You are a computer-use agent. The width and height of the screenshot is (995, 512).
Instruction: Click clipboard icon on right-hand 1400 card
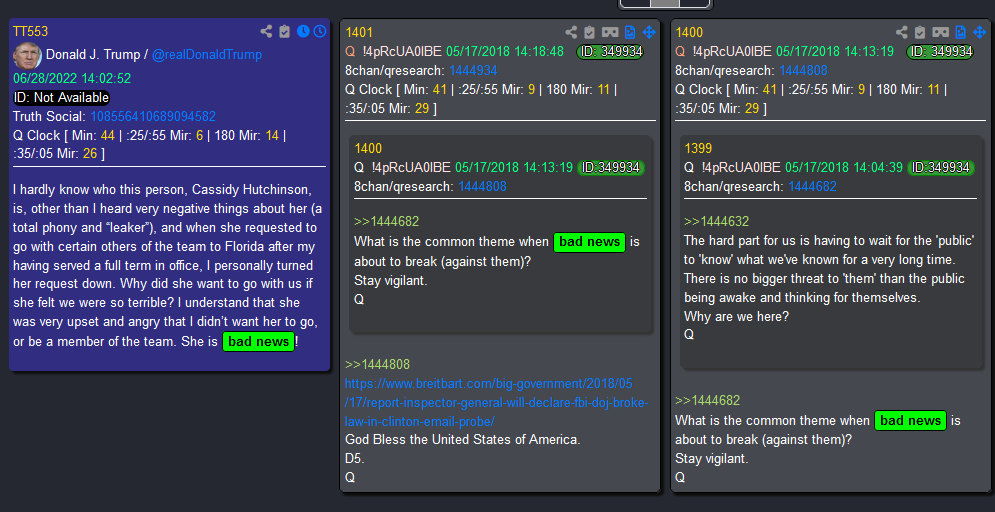[x=920, y=32]
